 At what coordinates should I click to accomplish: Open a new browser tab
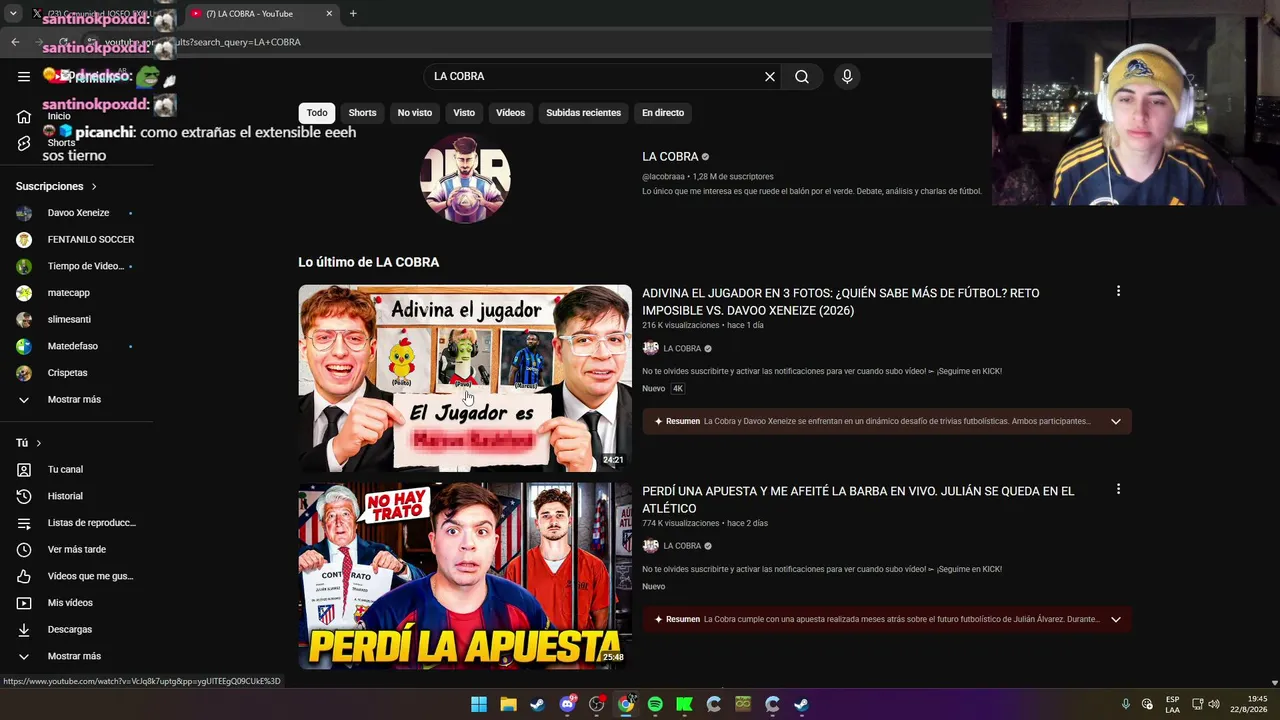tap(353, 13)
